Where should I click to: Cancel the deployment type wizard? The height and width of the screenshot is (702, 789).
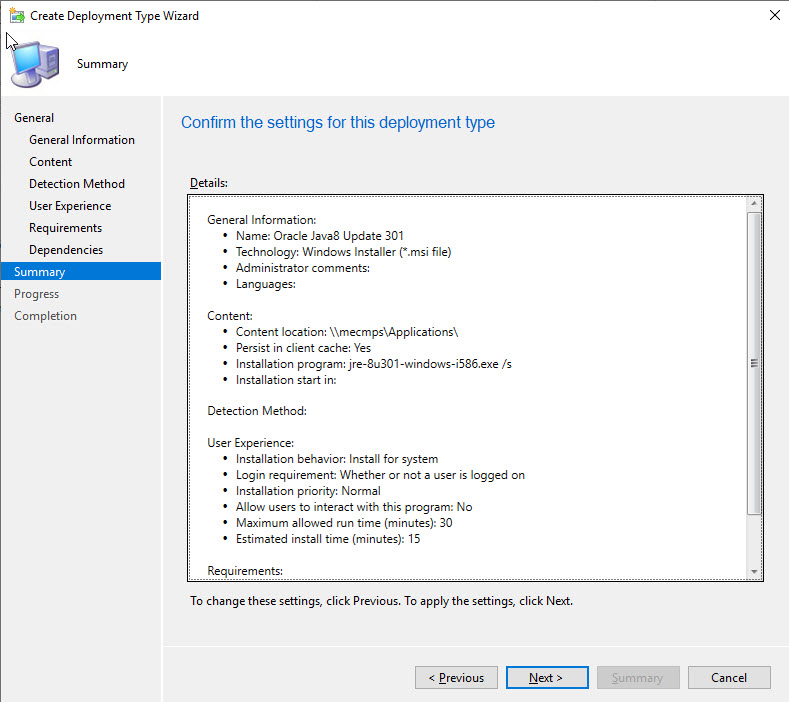(729, 678)
